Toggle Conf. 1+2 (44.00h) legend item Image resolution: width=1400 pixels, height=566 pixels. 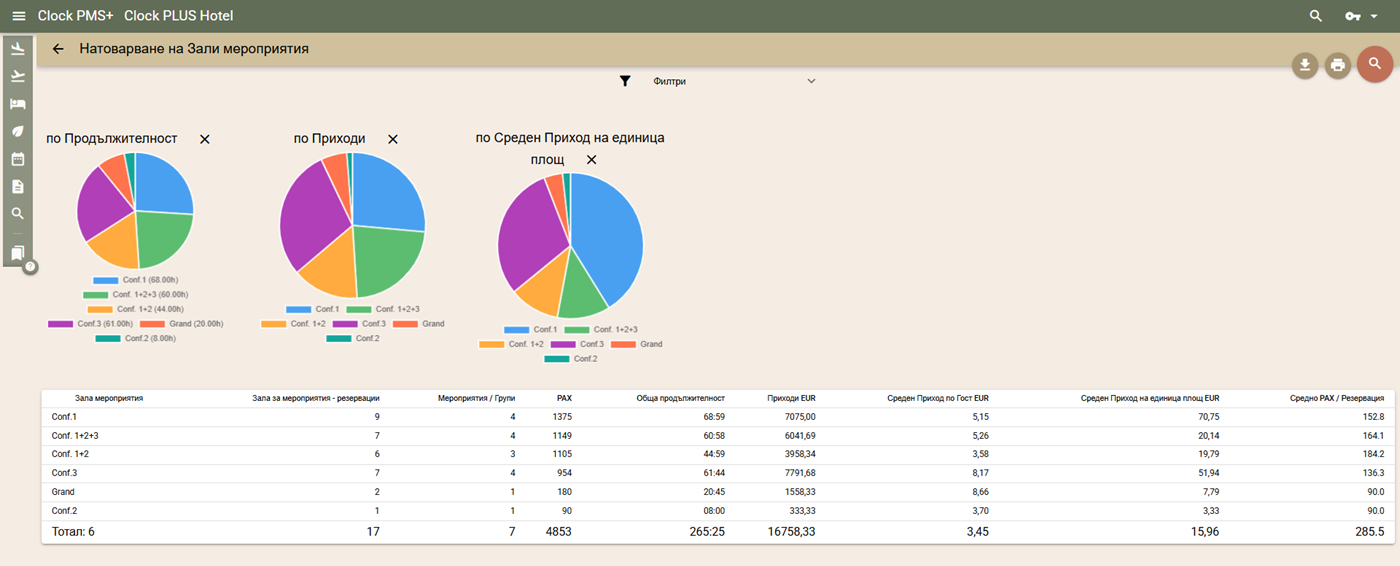pyautogui.click(x=135, y=310)
